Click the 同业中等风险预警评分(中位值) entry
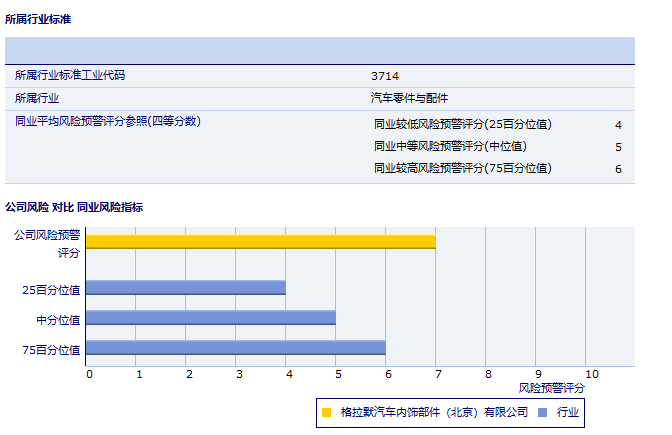This screenshot has height=435, width=672. [x=449, y=147]
